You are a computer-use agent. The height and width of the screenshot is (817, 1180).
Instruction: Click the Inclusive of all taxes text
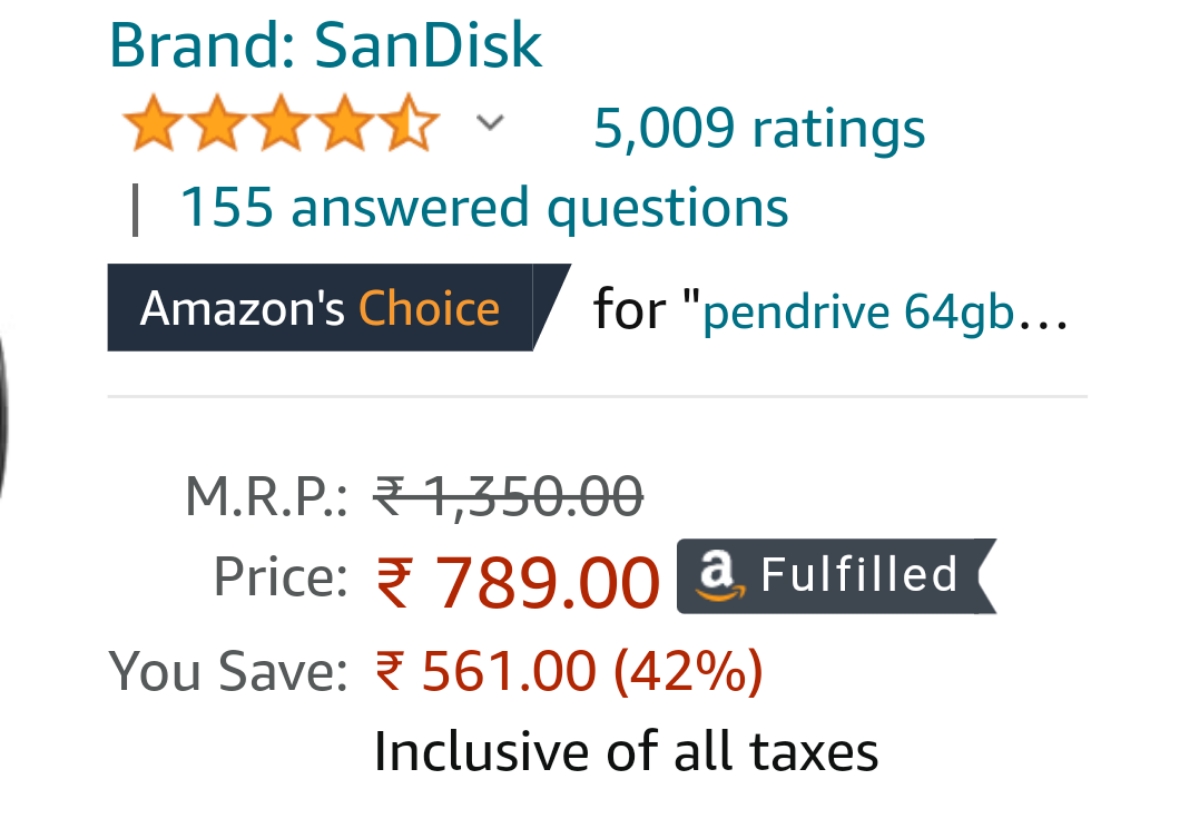click(626, 751)
